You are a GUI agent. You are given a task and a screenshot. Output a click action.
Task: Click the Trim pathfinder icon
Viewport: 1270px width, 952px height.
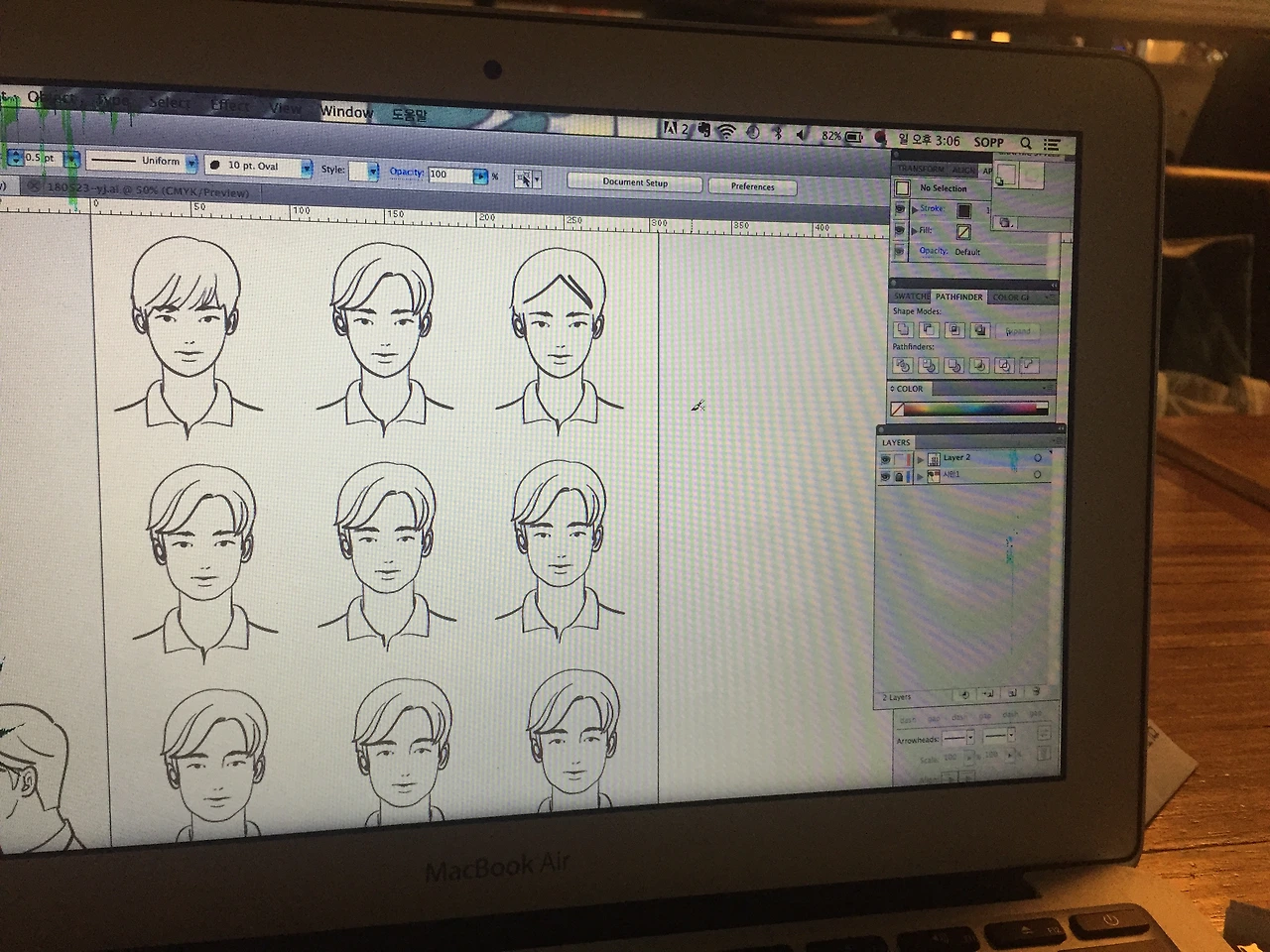pos(929,365)
